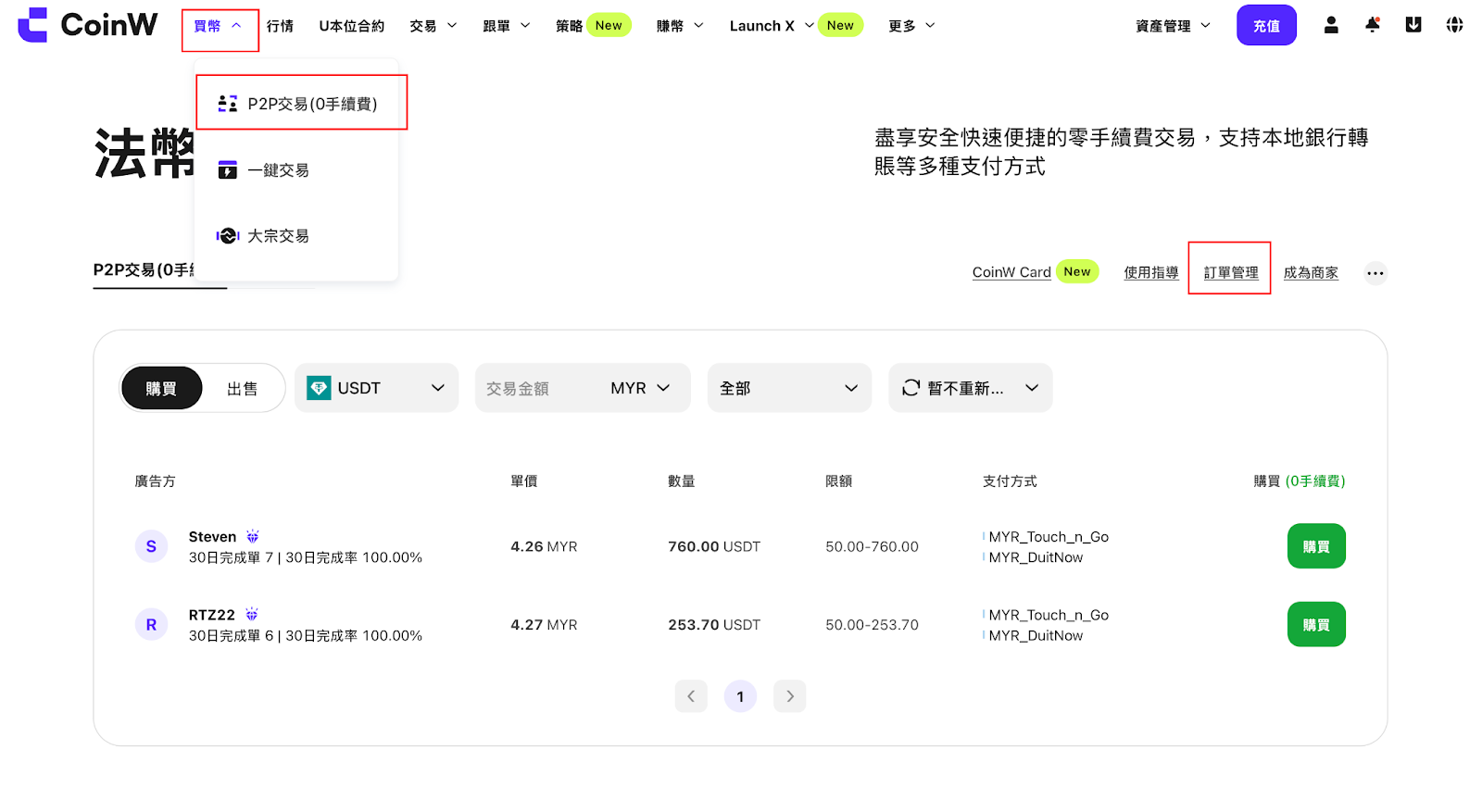This screenshot has width=1482, height=812.
Task: Click the 253.70 USDT quantity
Action: [714, 625]
